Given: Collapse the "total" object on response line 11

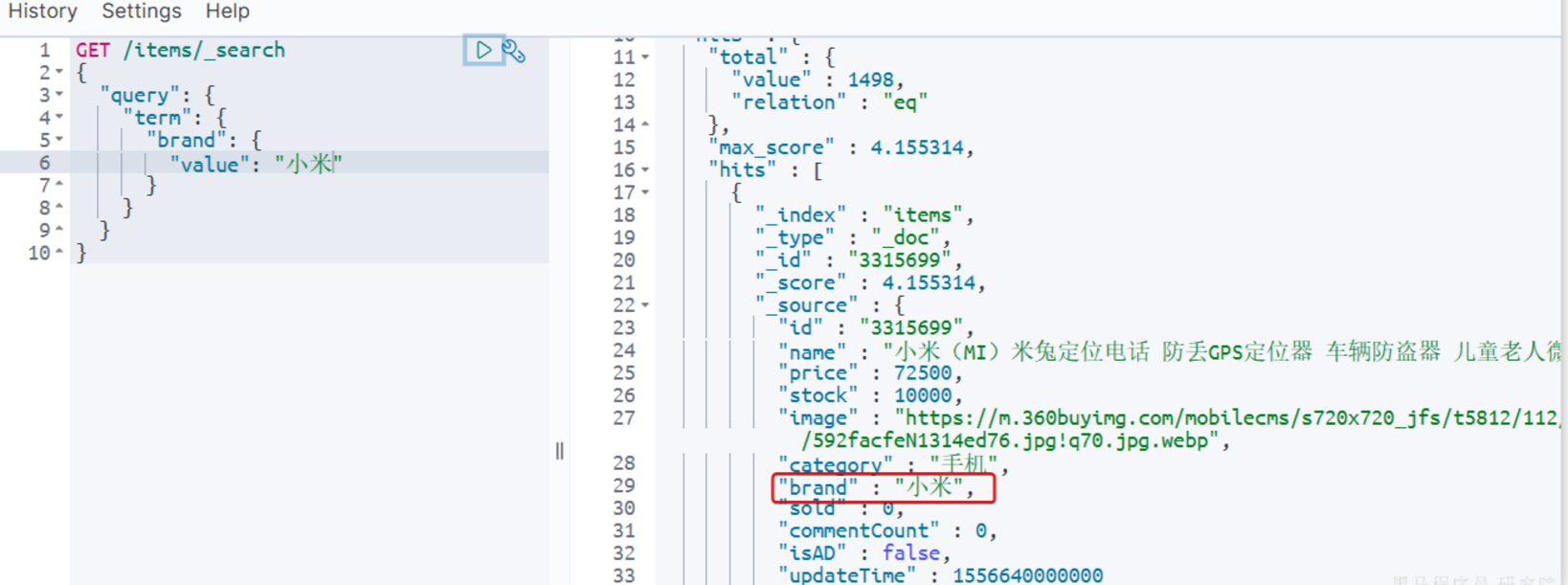Looking at the screenshot, I should (645, 57).
